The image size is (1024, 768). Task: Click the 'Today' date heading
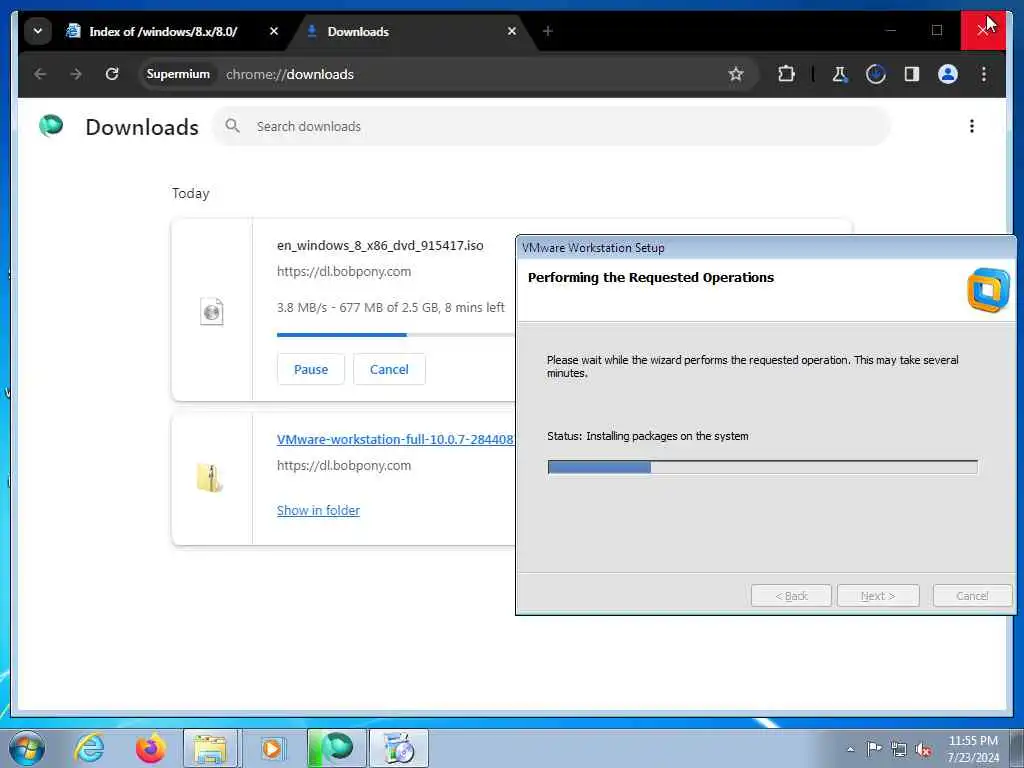[191, 193]
